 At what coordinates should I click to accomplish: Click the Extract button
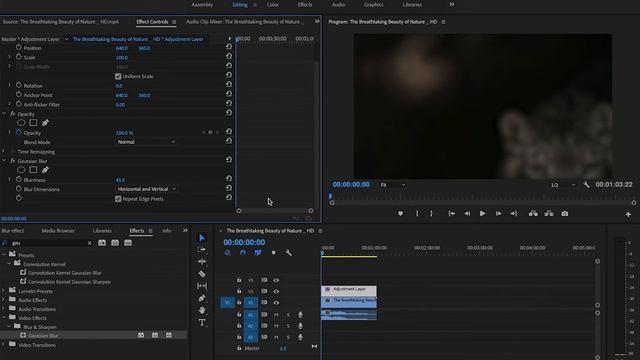pyautogui.click(x=549, y=213)
